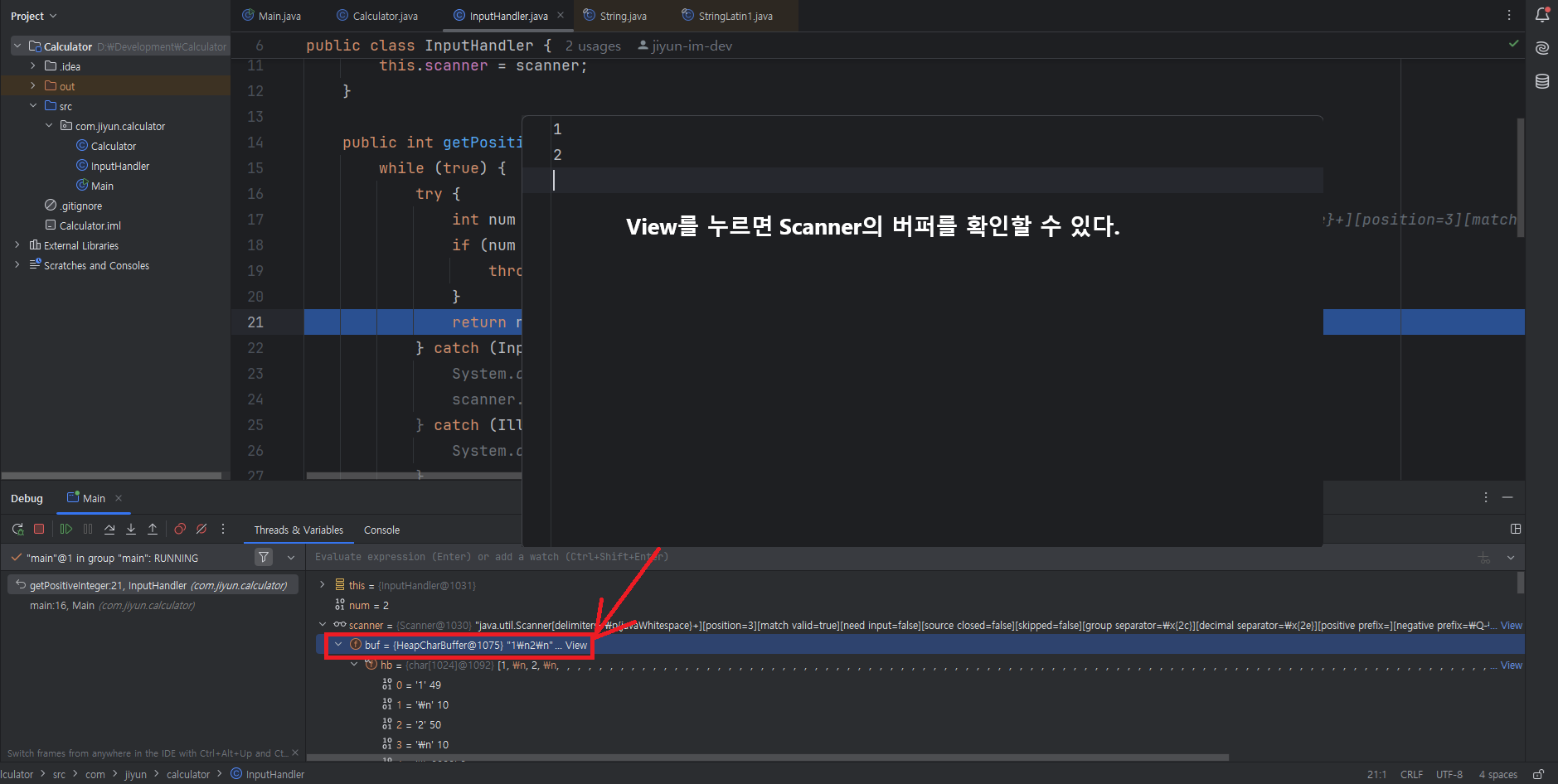Open the Database tool window
Screen dimensions: 1558x784
1542,81
